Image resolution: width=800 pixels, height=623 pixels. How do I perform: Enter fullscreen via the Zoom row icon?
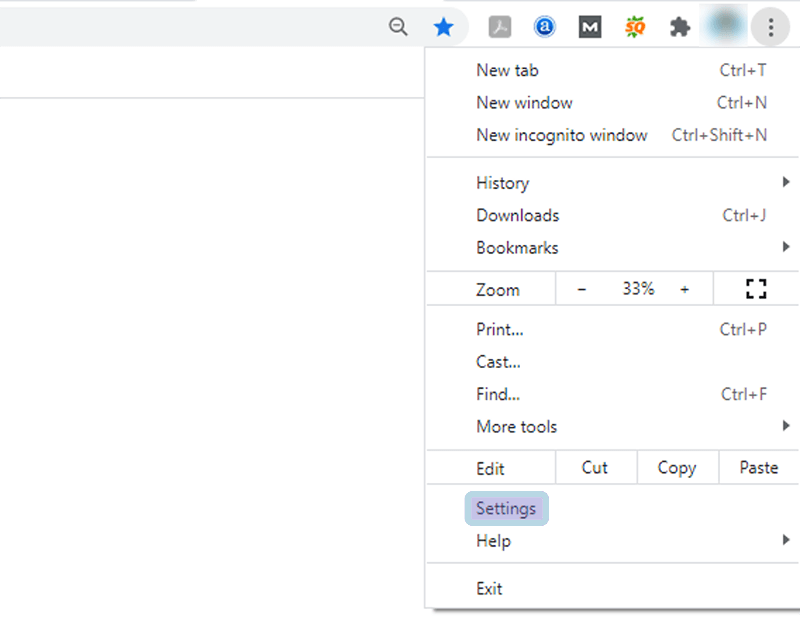[756, 288]
